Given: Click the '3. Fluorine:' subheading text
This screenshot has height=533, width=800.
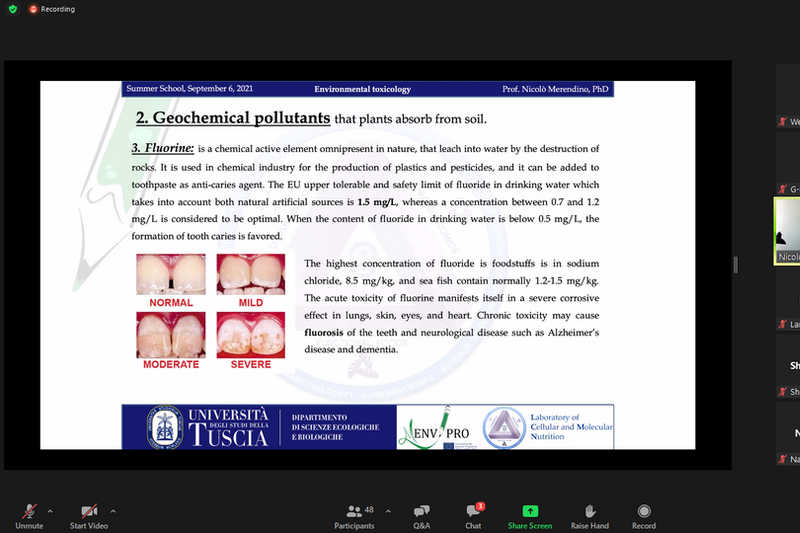Looking at the screenshot, I should pos(163,148).
